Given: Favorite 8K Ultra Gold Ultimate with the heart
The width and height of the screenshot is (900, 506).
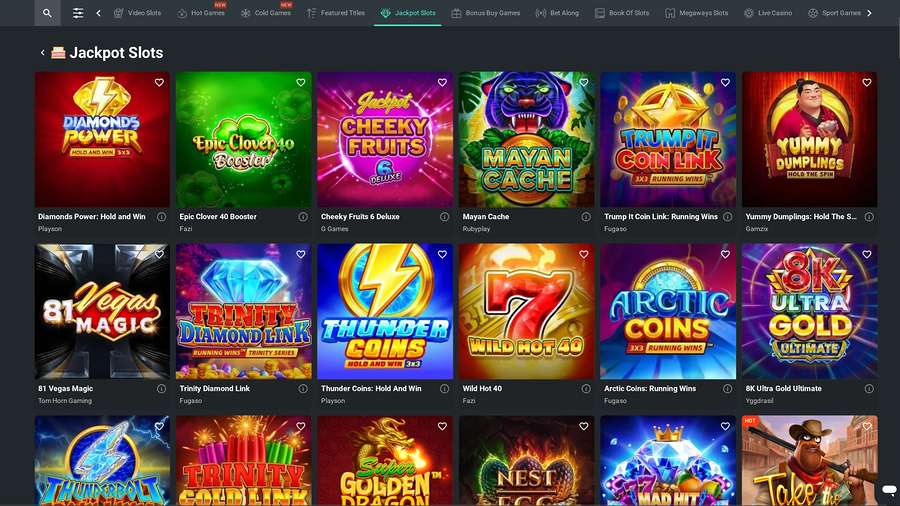Looking at the screenshot, I should point(867,254).
